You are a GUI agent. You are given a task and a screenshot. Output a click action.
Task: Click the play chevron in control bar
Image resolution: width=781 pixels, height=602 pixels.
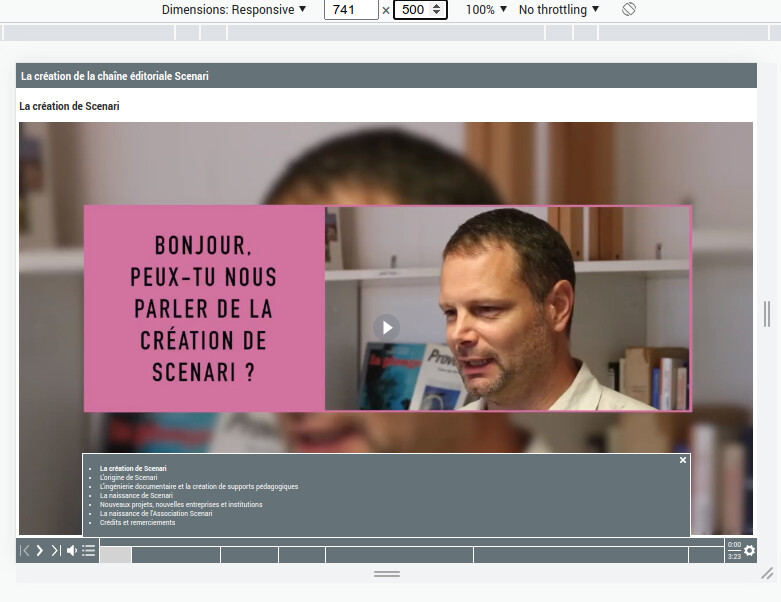(40, 550)
